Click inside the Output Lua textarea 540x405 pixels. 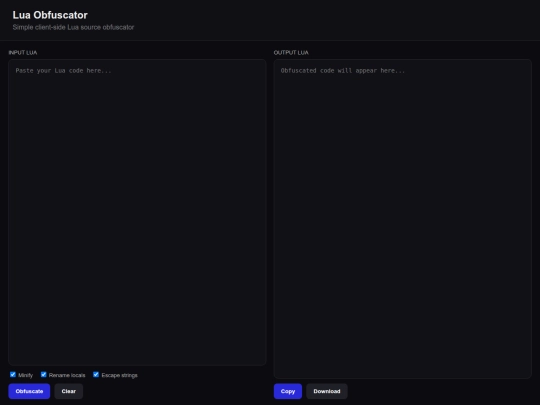[x=403, y=219]
